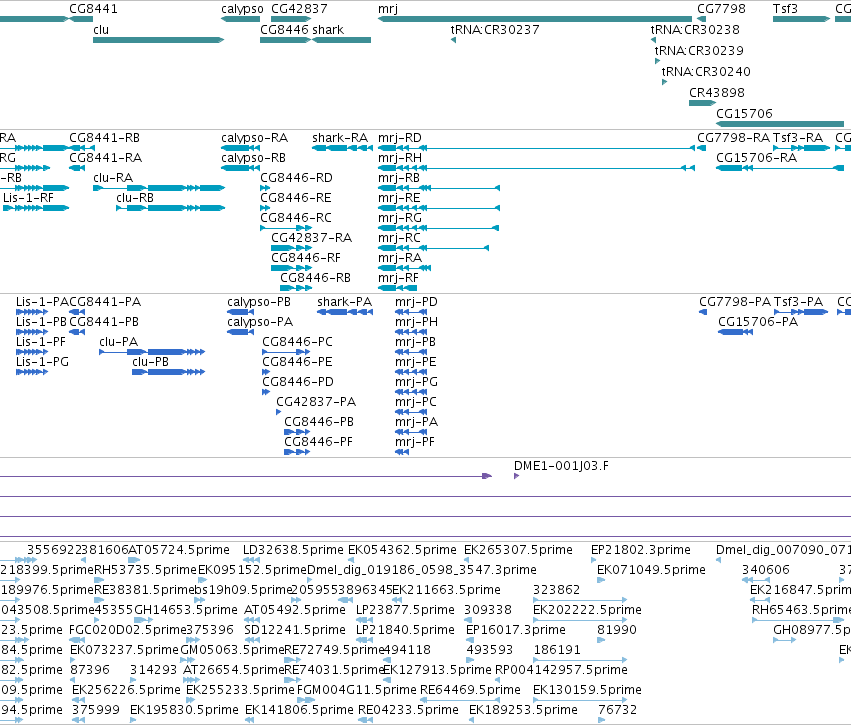Select the Lis-1-RF transcript label

point(28,198)
